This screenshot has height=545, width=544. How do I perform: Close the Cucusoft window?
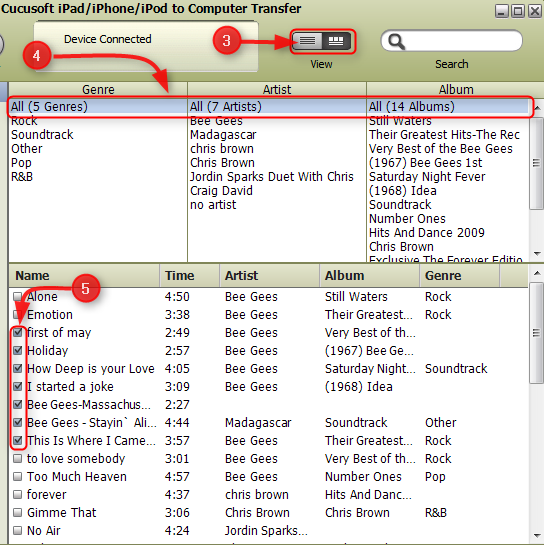click(x=535, y=11)
